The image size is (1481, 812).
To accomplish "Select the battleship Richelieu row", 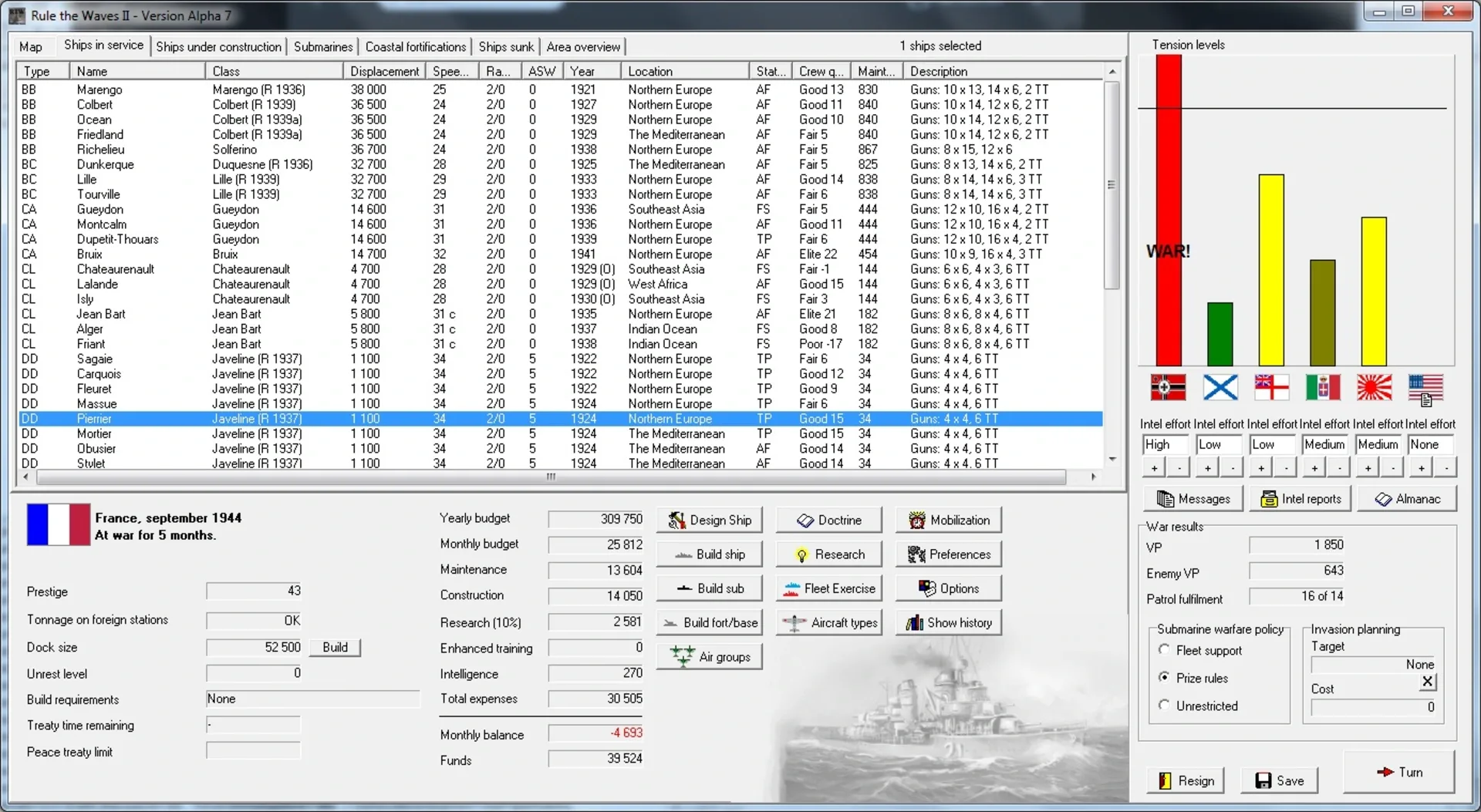I will [x=100, y=150].
